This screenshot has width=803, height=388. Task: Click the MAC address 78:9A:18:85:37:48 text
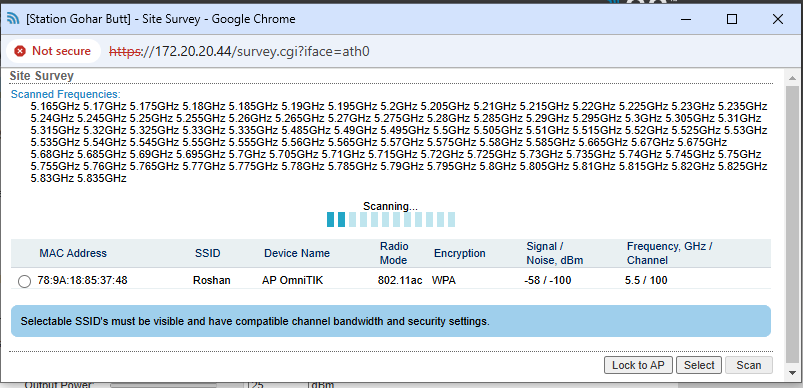point(82,281)
